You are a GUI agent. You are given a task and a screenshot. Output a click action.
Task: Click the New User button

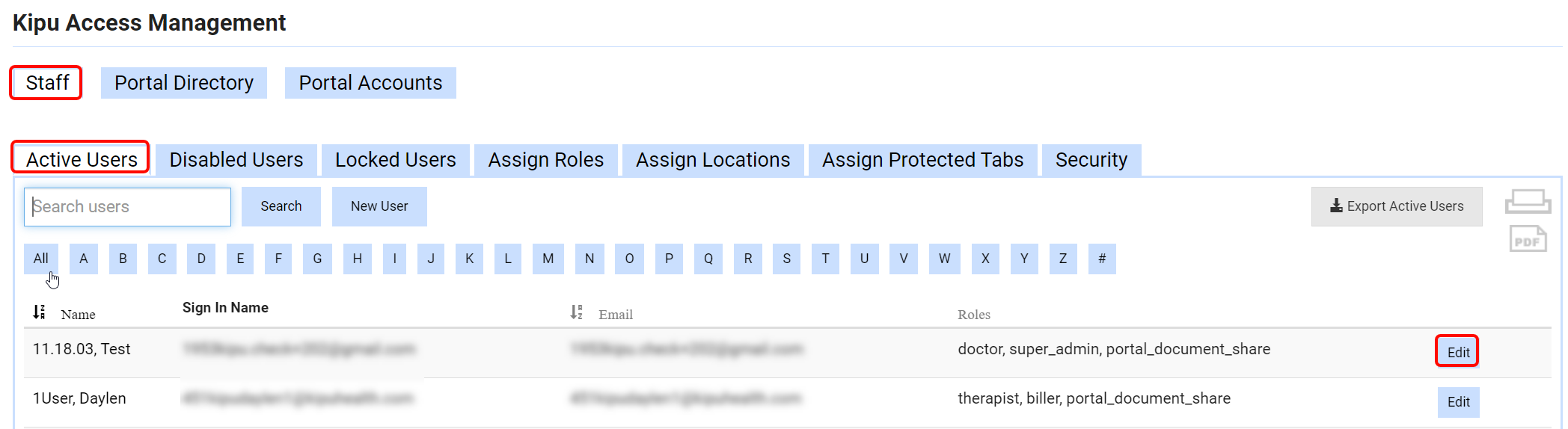tap(379, 206)
